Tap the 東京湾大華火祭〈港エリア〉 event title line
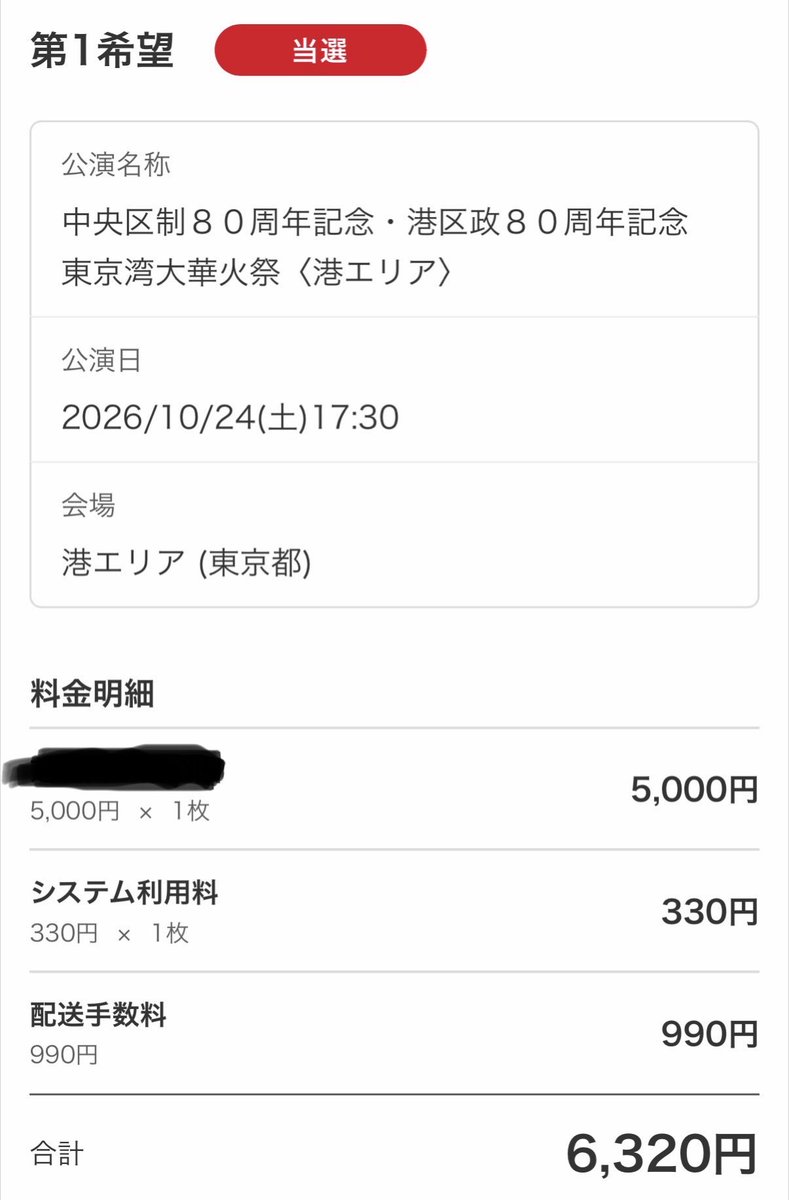Image resolution: width=789 pixels, height=1200 pixels. (x=257, y=272)
